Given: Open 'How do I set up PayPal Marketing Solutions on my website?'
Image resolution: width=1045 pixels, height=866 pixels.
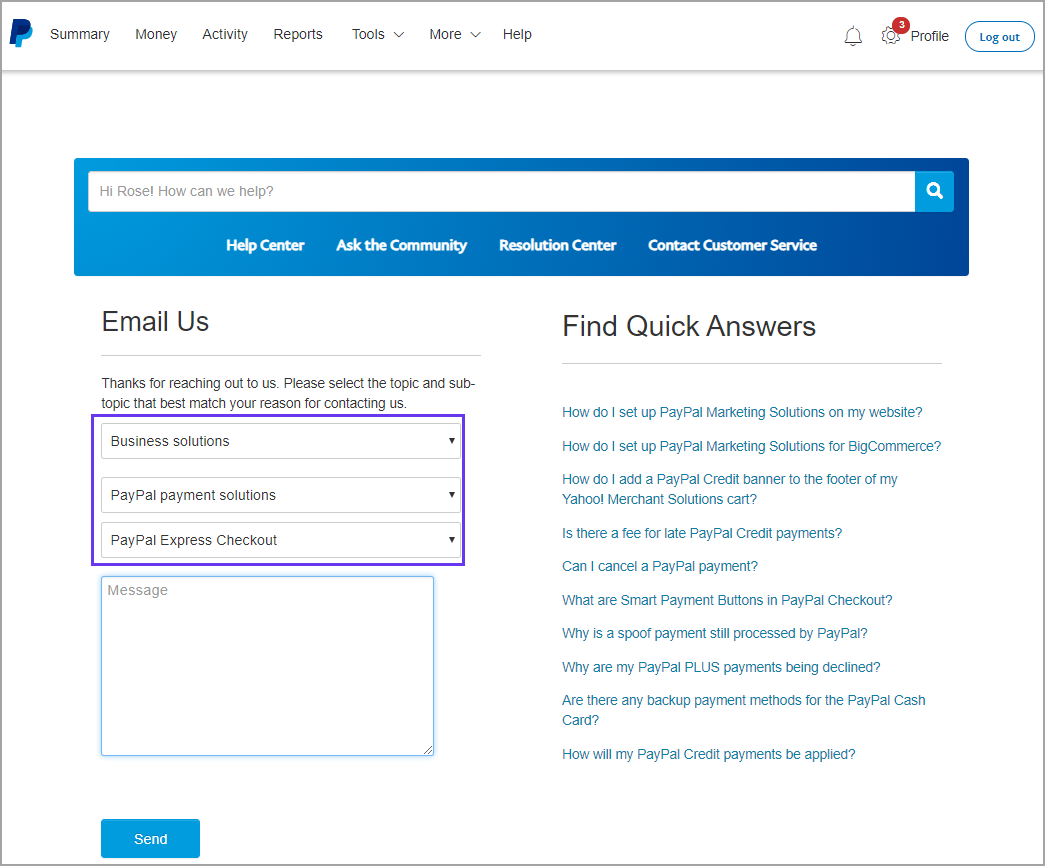Looking at the screenshot, I should pyautogui.click(x=742, y=412).
